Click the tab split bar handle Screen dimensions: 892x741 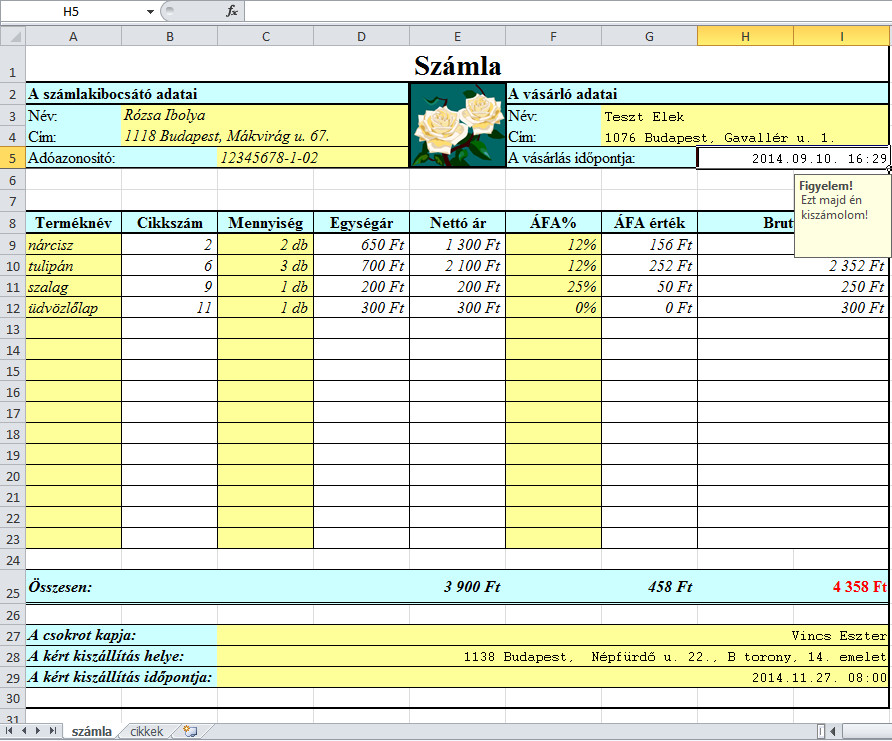(820, 731)
